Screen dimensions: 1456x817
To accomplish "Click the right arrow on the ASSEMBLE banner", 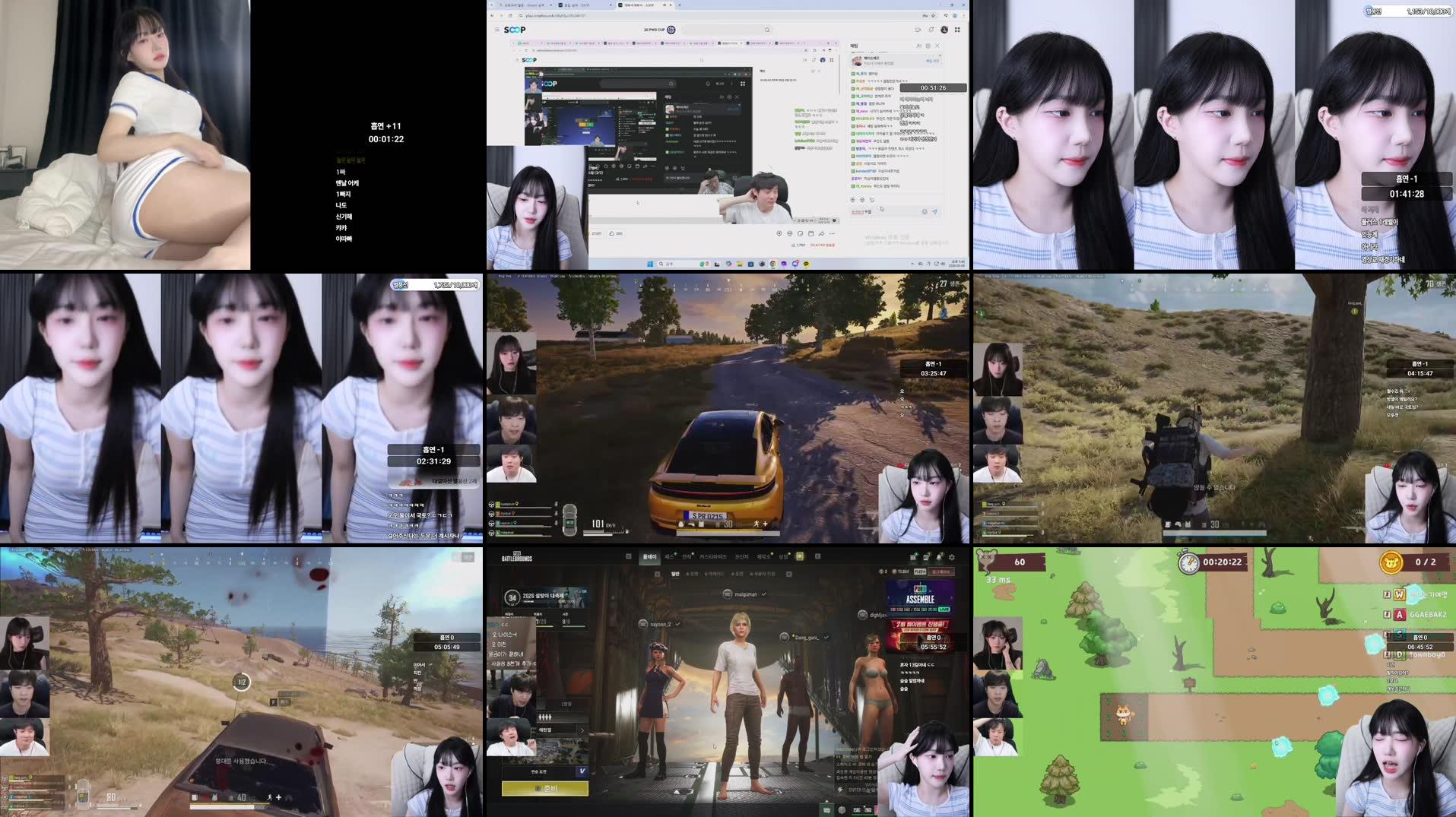I will click(x=951, y=599).
